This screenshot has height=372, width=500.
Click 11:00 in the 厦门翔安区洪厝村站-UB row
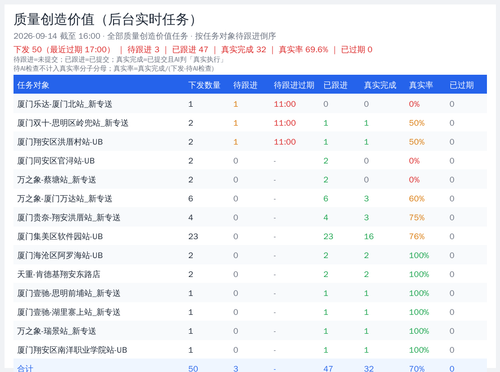(285, 142)
